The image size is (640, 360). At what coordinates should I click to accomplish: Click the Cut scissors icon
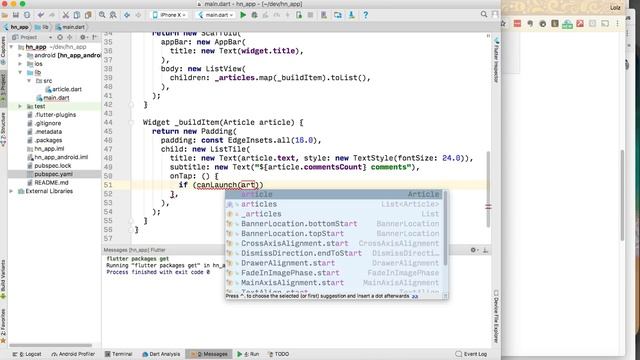pos(65,15)
